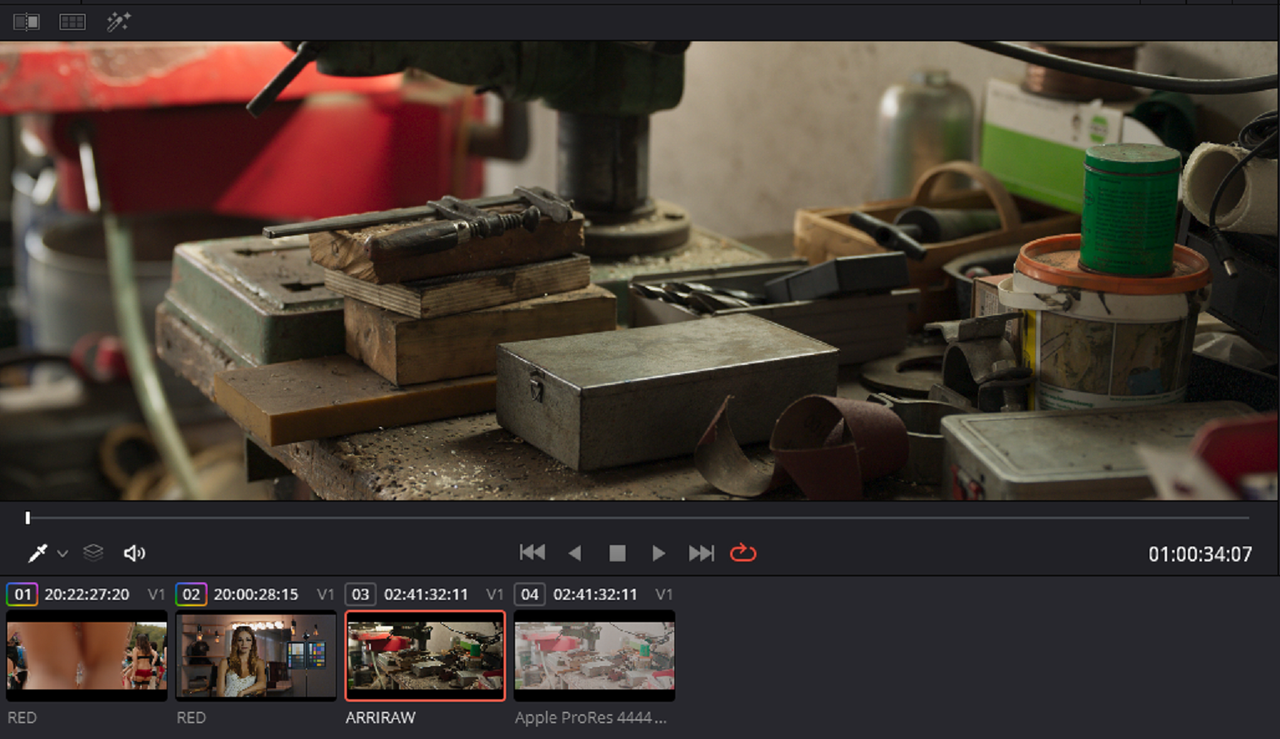1280x739 pixels.
Task: Jump to the last frame
Action: pos(701,552)
